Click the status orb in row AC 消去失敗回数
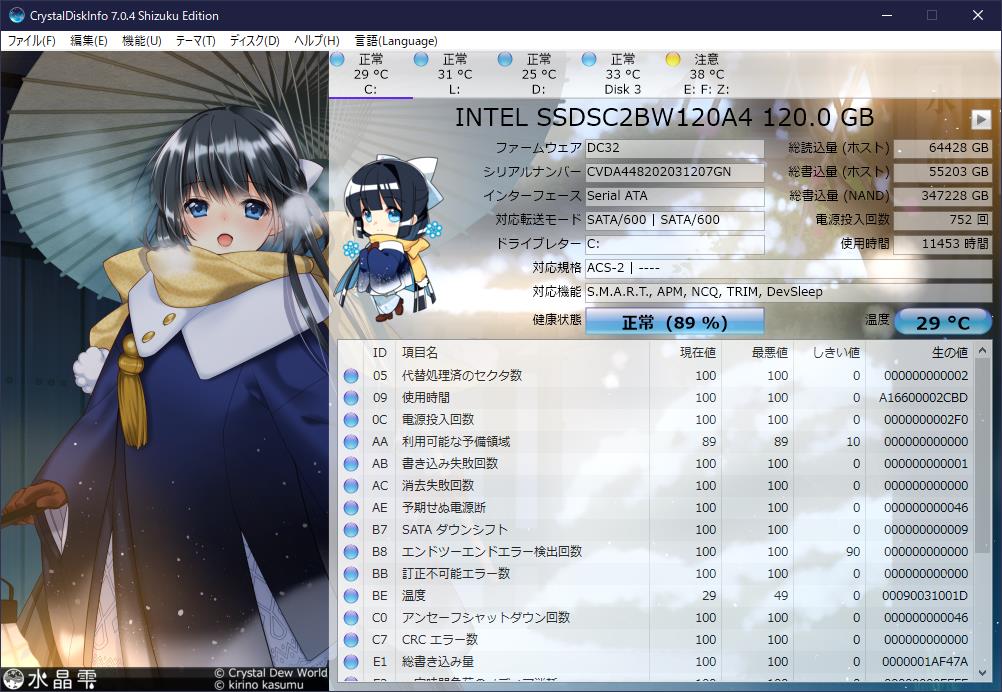The height and width of the screenshot is (692, 1002). click(x=351, y=486)
